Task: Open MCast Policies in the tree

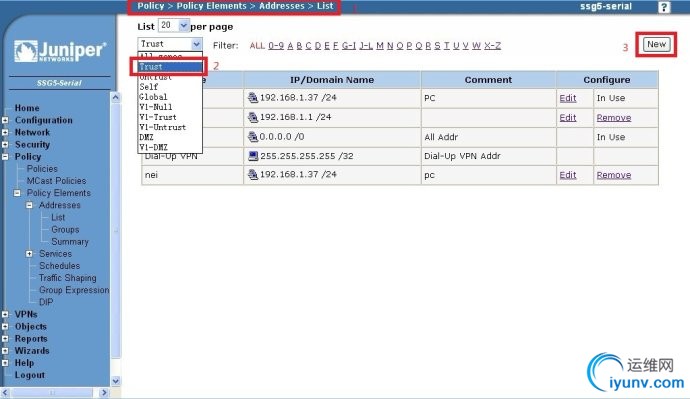Action: pyautogui.click(x=56, y=181)
